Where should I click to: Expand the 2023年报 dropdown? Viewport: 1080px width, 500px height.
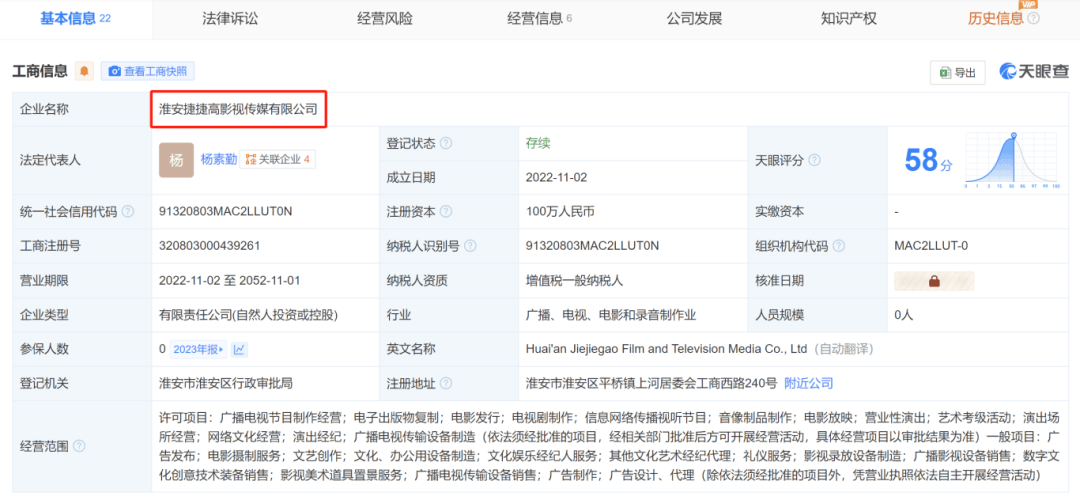(198, 349)
